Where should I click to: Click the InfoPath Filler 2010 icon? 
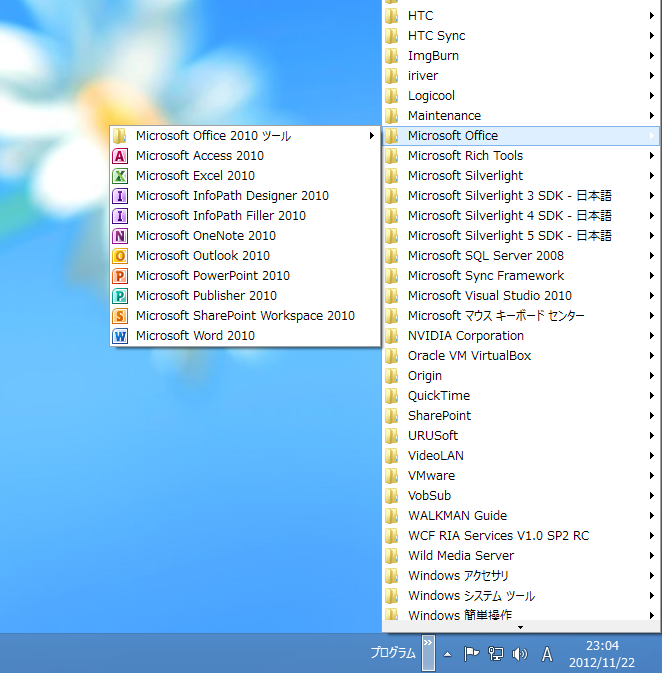pyautogui.click(x=120, y=216)
